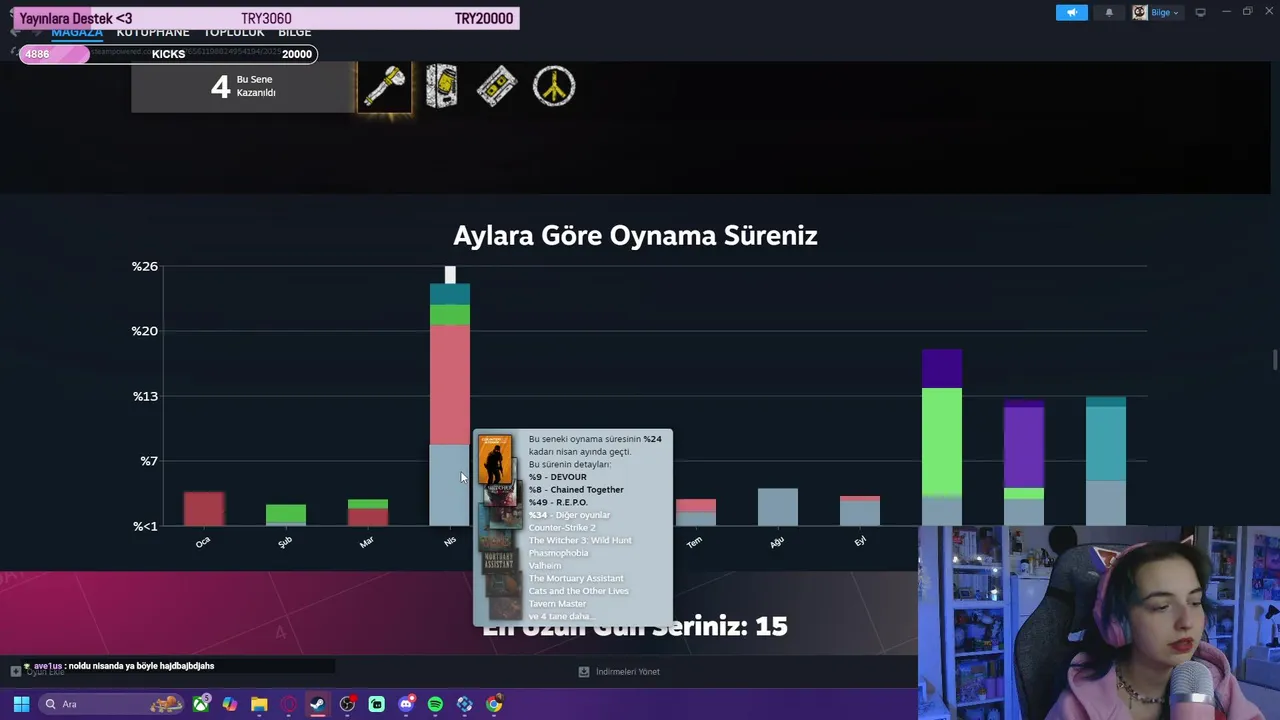Select the peace sign badge
Screen dimensions: 1280x720
point(554,87)
